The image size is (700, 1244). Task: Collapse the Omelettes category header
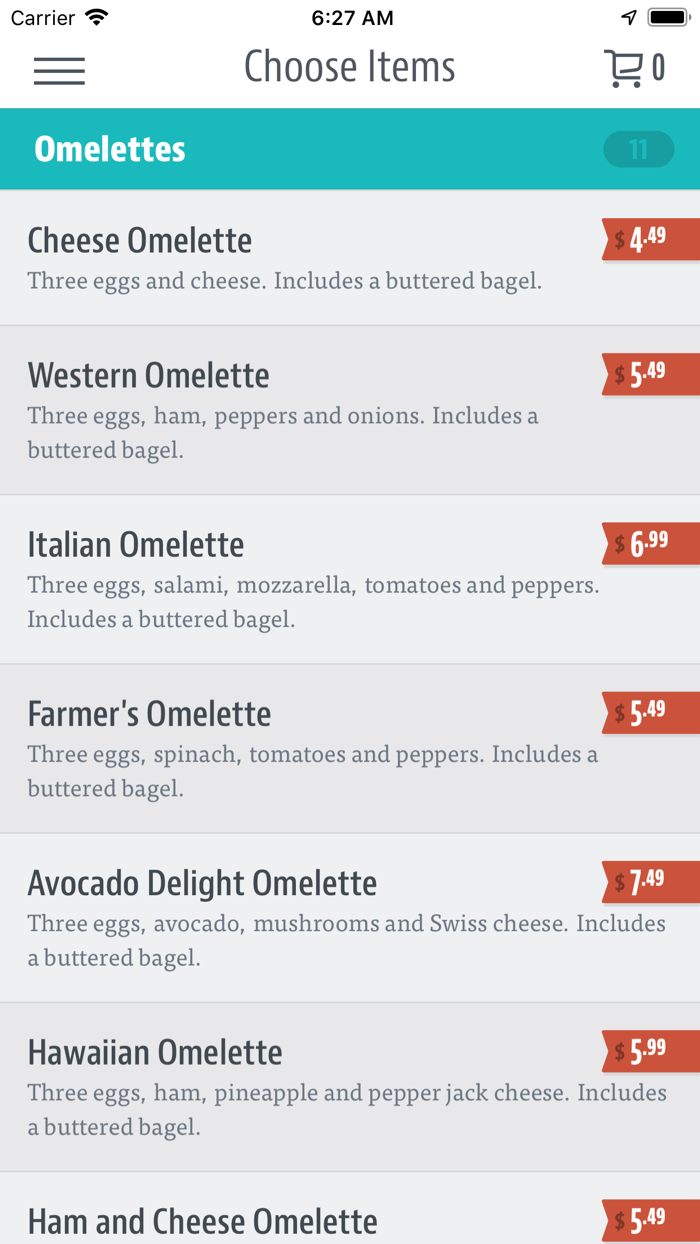300,149
